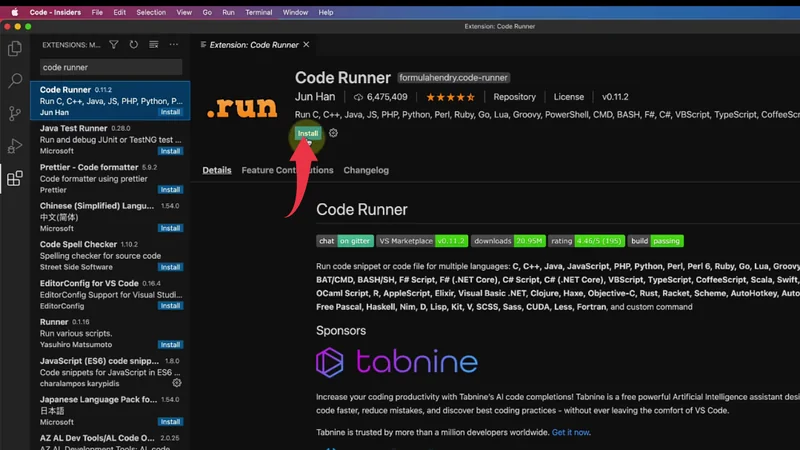Refresh the extensions list
Viewport: 800px width, 450px height.
pyautogui.click(x=133, y=45)
